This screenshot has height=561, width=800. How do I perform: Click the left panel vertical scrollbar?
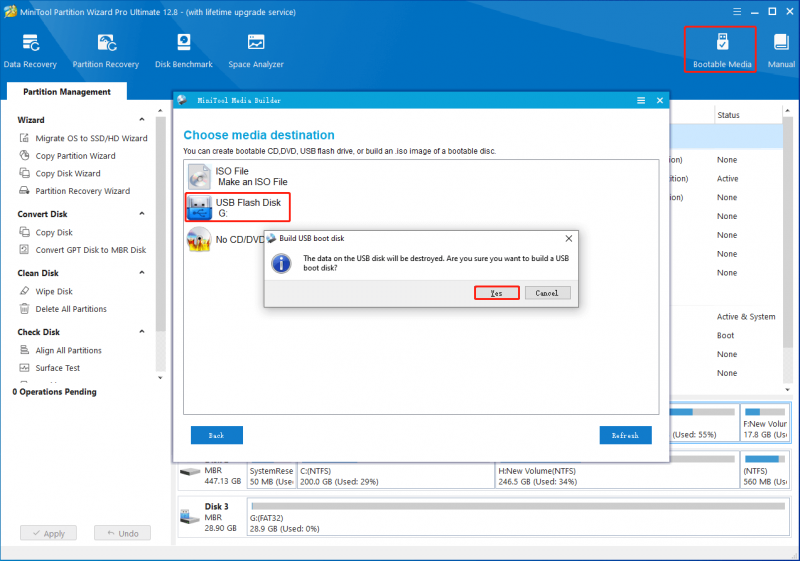point(161,224)
